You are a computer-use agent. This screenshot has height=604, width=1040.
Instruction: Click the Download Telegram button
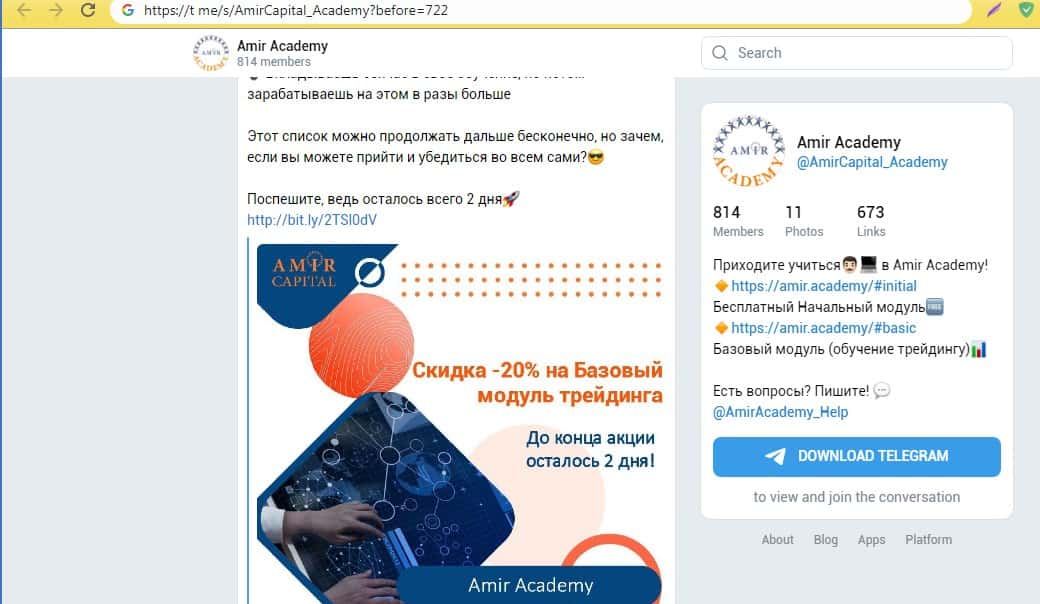tap(856, 456)
